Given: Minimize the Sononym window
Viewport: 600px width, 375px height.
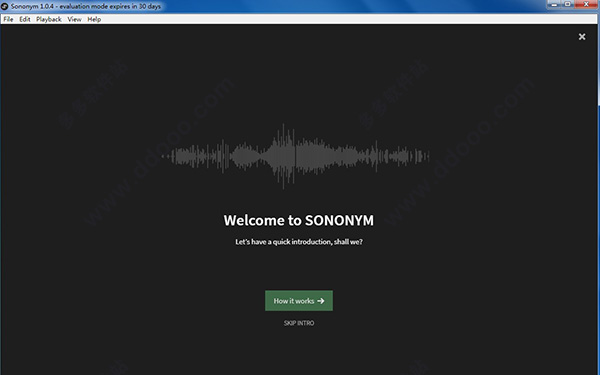Looking at the screenshot, I should 554,5.
